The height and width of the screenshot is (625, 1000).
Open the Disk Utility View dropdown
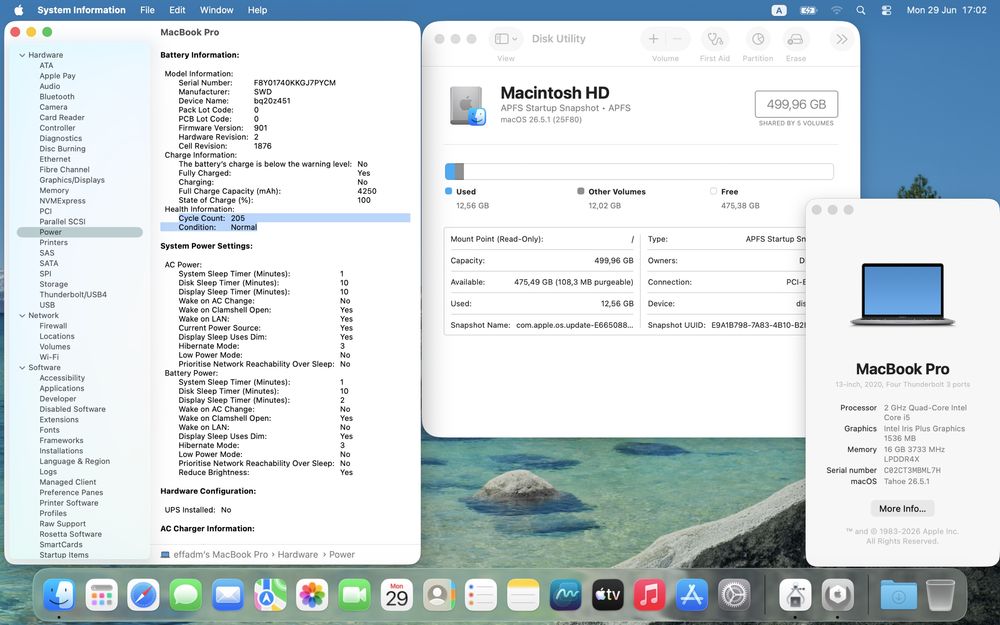pos(506,39)
